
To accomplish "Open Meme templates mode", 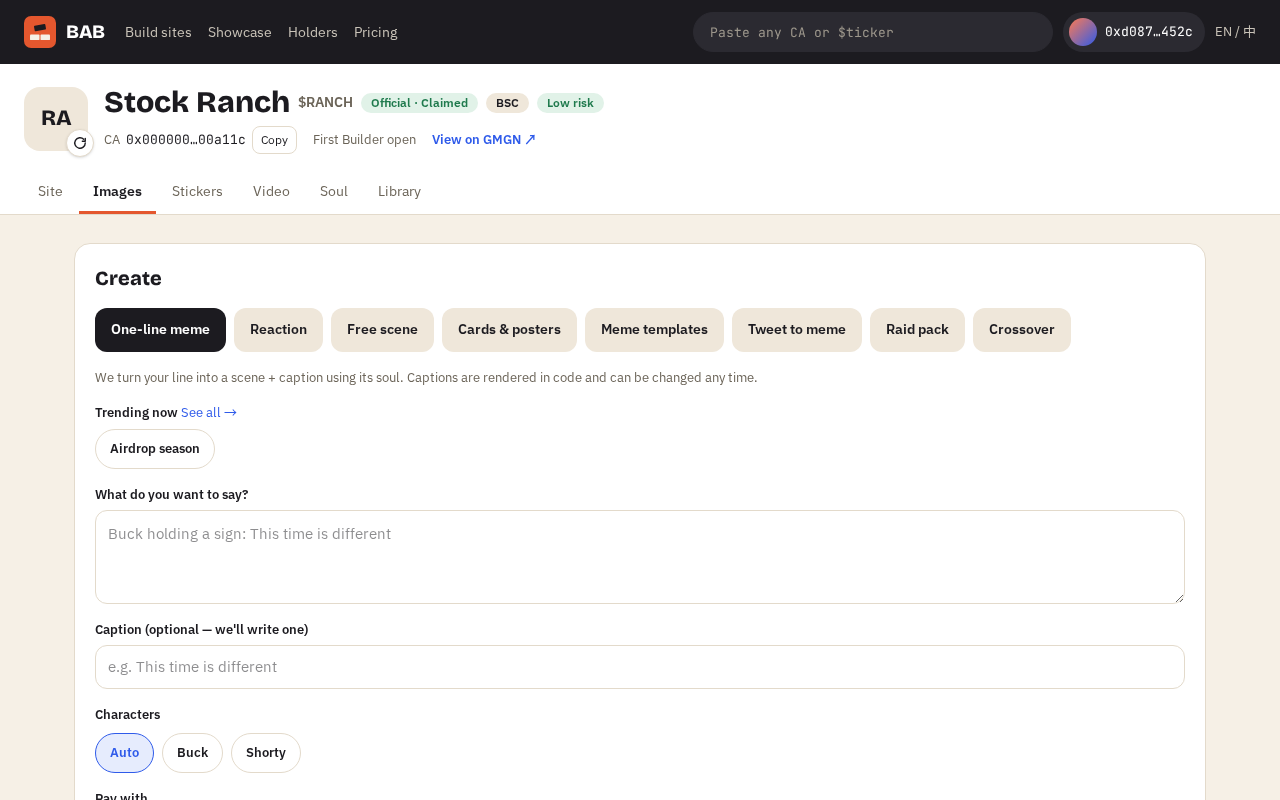I will [654, 330].
